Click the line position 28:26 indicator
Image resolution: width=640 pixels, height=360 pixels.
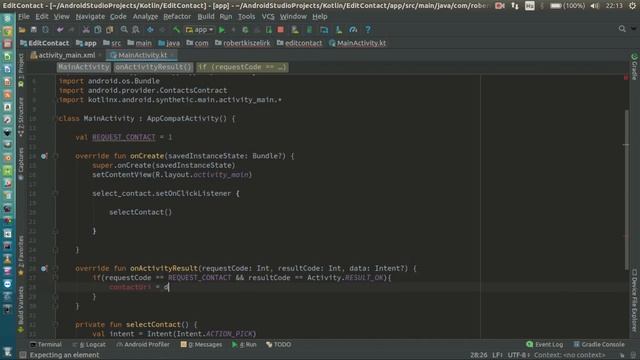(x=478, y=355)
